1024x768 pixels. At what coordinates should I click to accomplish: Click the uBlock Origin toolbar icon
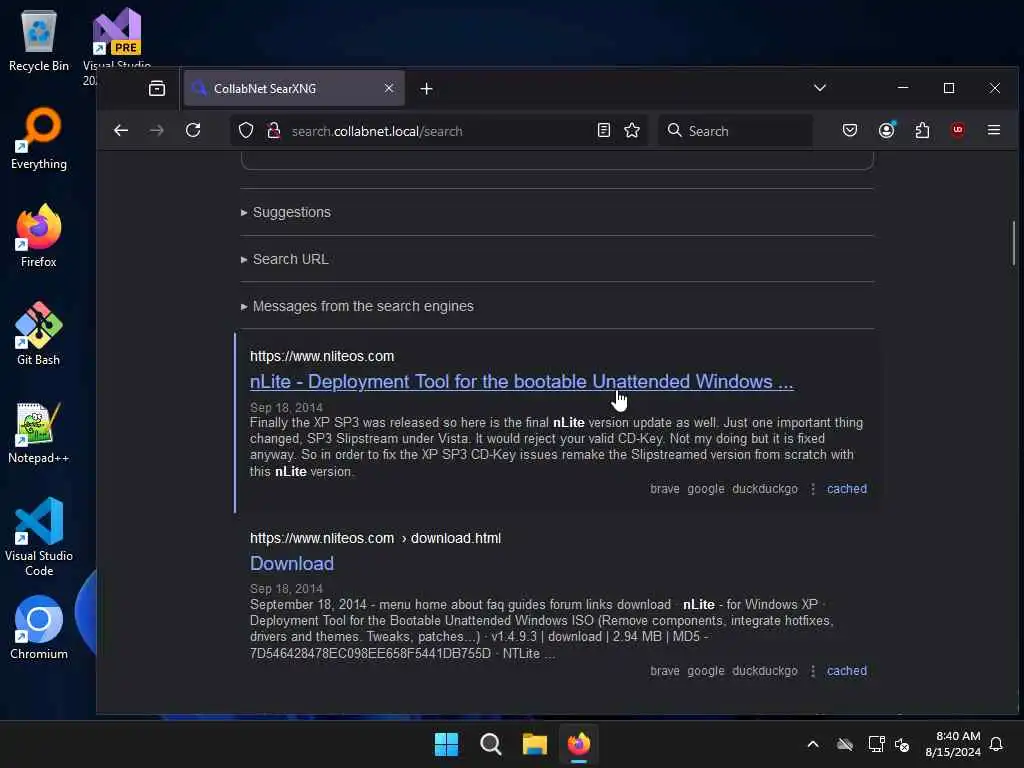pyautogui.click(x=958, y=131)
